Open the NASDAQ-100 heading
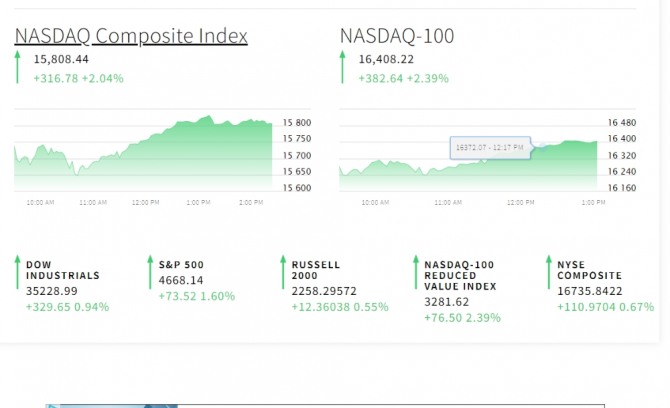This screenshot has height=408, width=670. coord(396,36)
